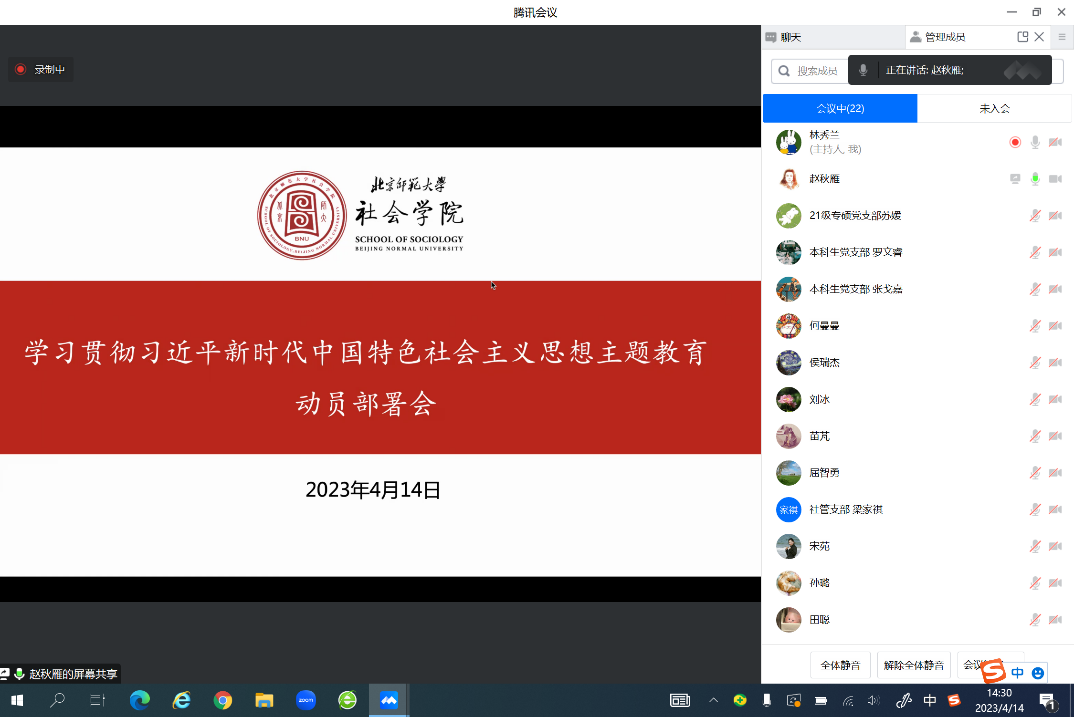1074x717 pixels.
Task: Click the 全体静音 mute-all button
Action: click(840, 664)
